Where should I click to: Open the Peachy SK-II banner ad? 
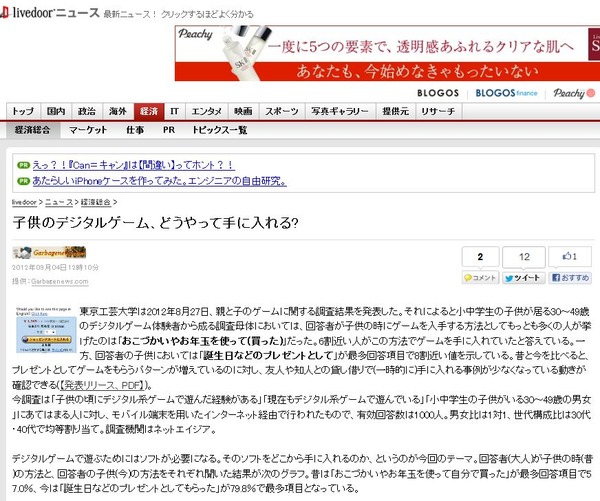click(x=387, y=53)
